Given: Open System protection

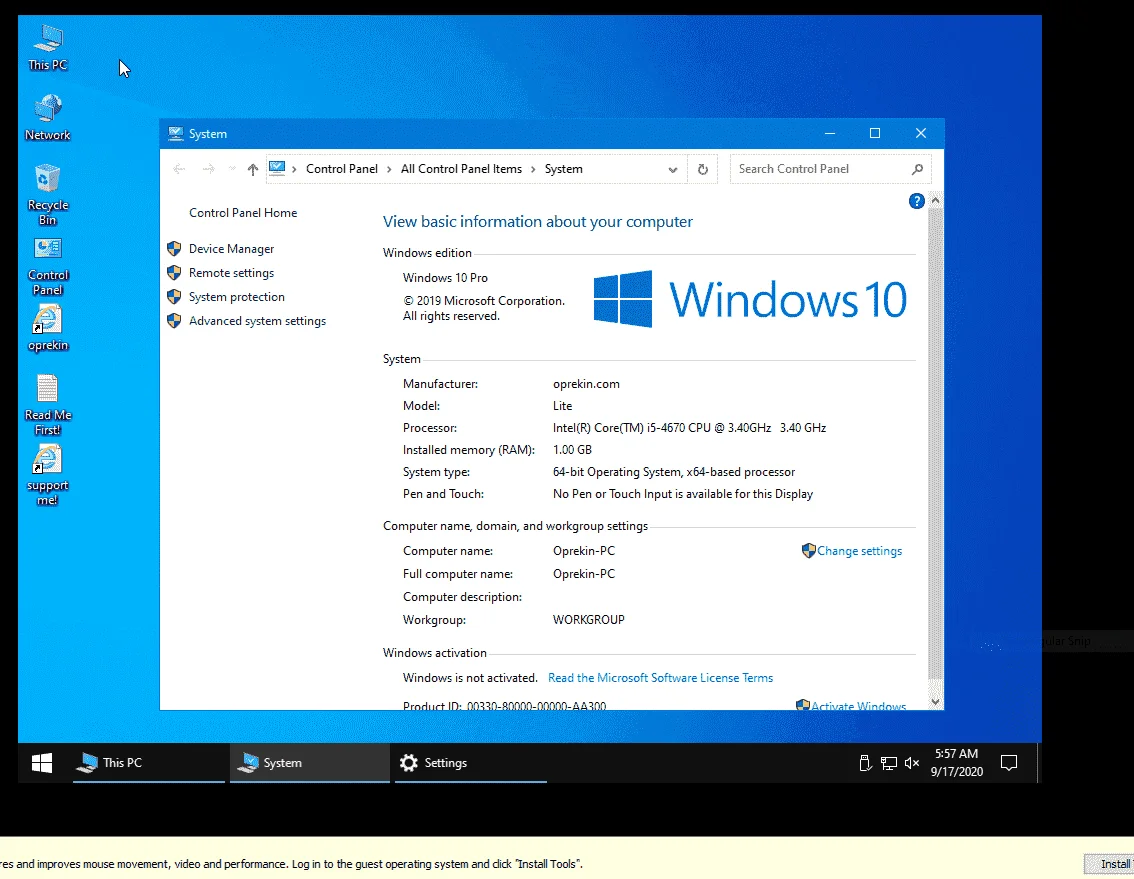Looking at the screenshot, I should tap(236, 297).
